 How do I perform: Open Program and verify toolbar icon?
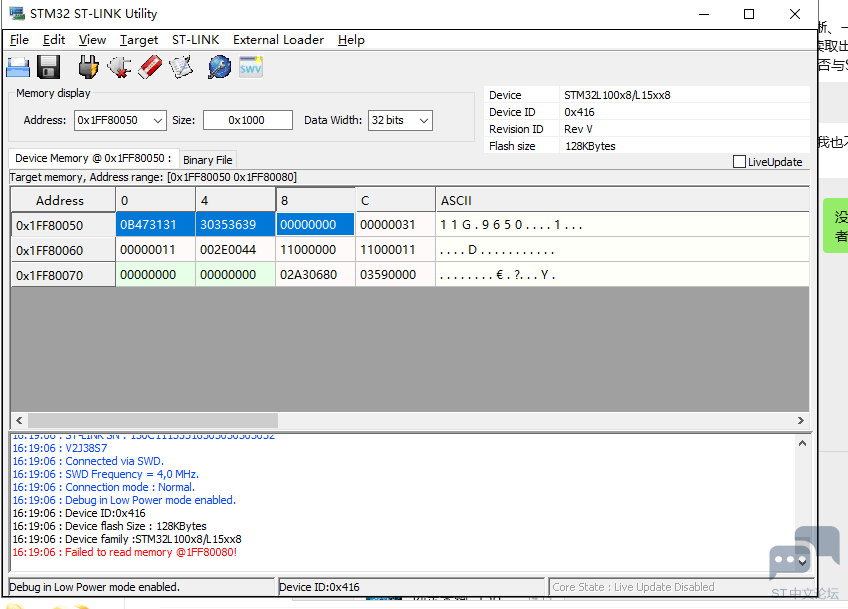pyautogui.click(x=181, y=68)
